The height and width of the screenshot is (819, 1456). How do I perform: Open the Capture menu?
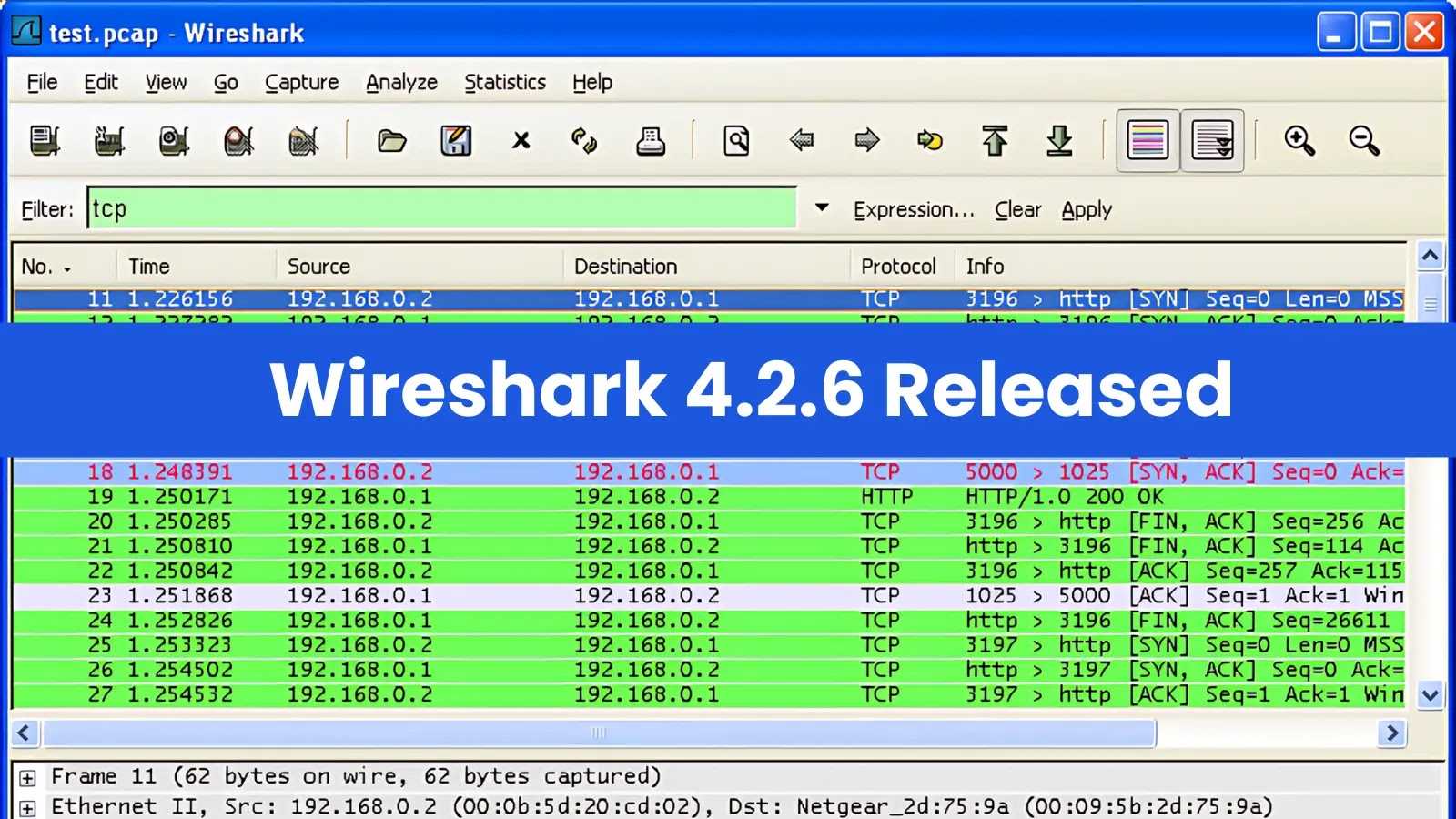302,82
